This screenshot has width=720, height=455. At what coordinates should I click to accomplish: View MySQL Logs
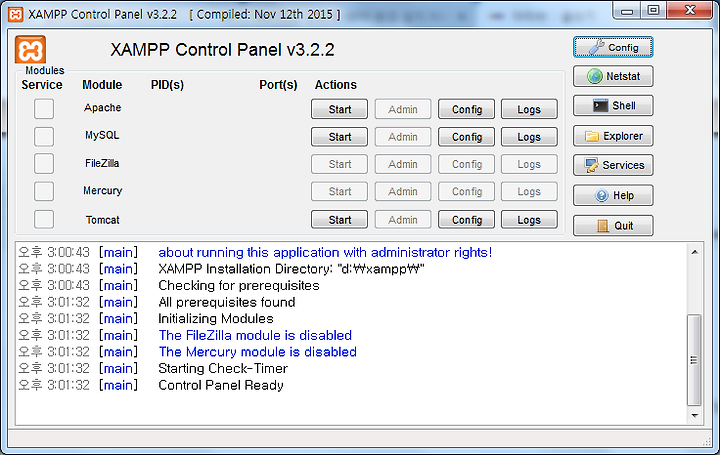tap(529, 137)
